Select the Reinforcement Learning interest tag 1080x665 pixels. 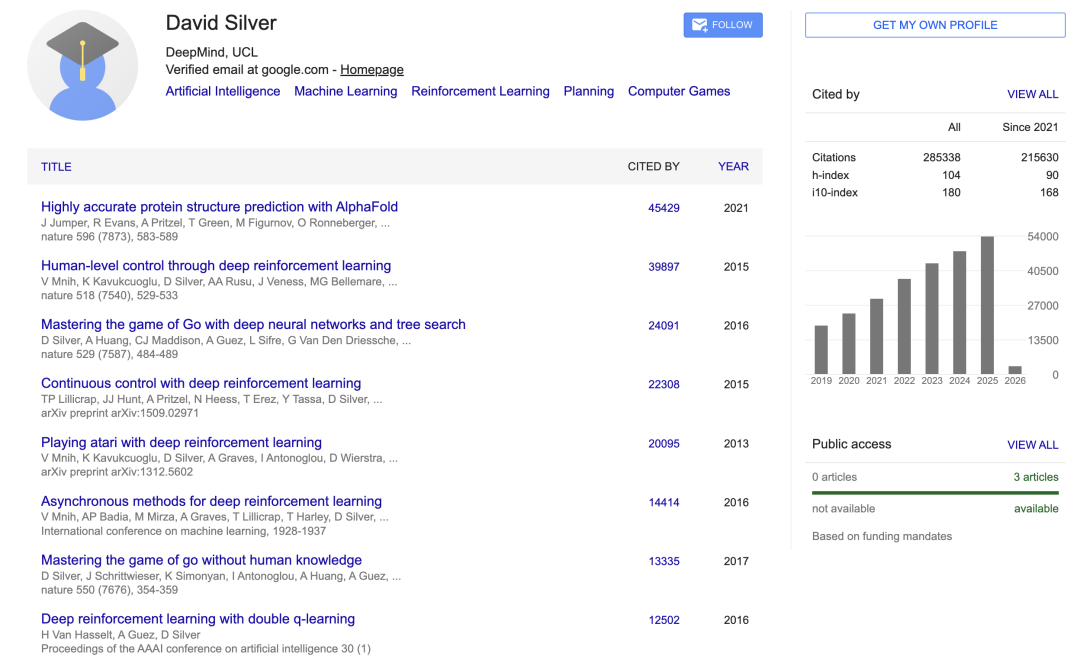[480, 91]
